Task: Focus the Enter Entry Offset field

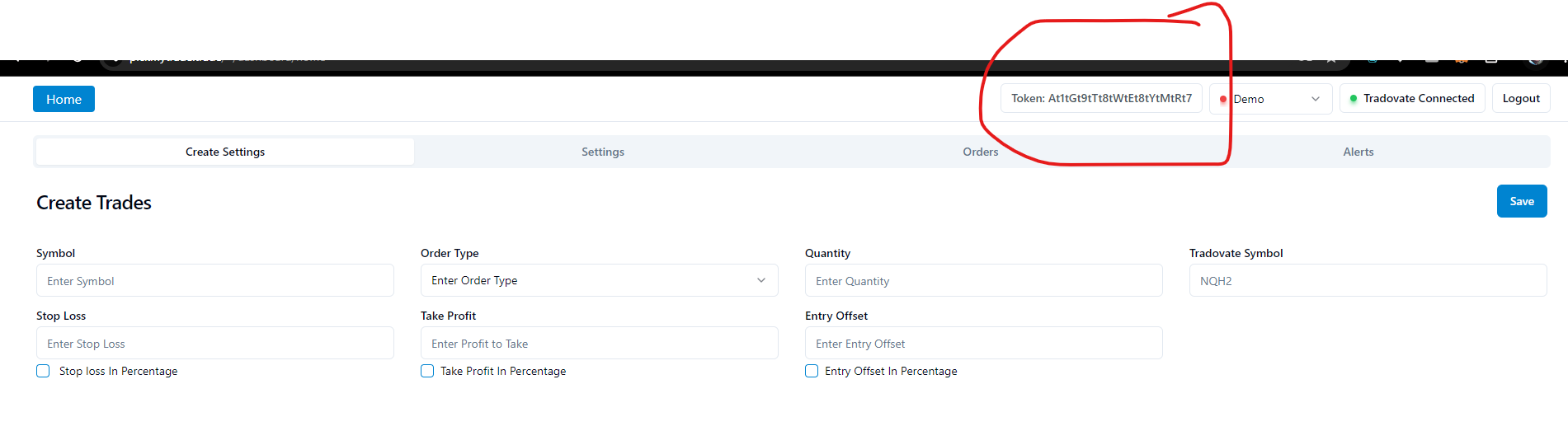Action: pos(984,343)
